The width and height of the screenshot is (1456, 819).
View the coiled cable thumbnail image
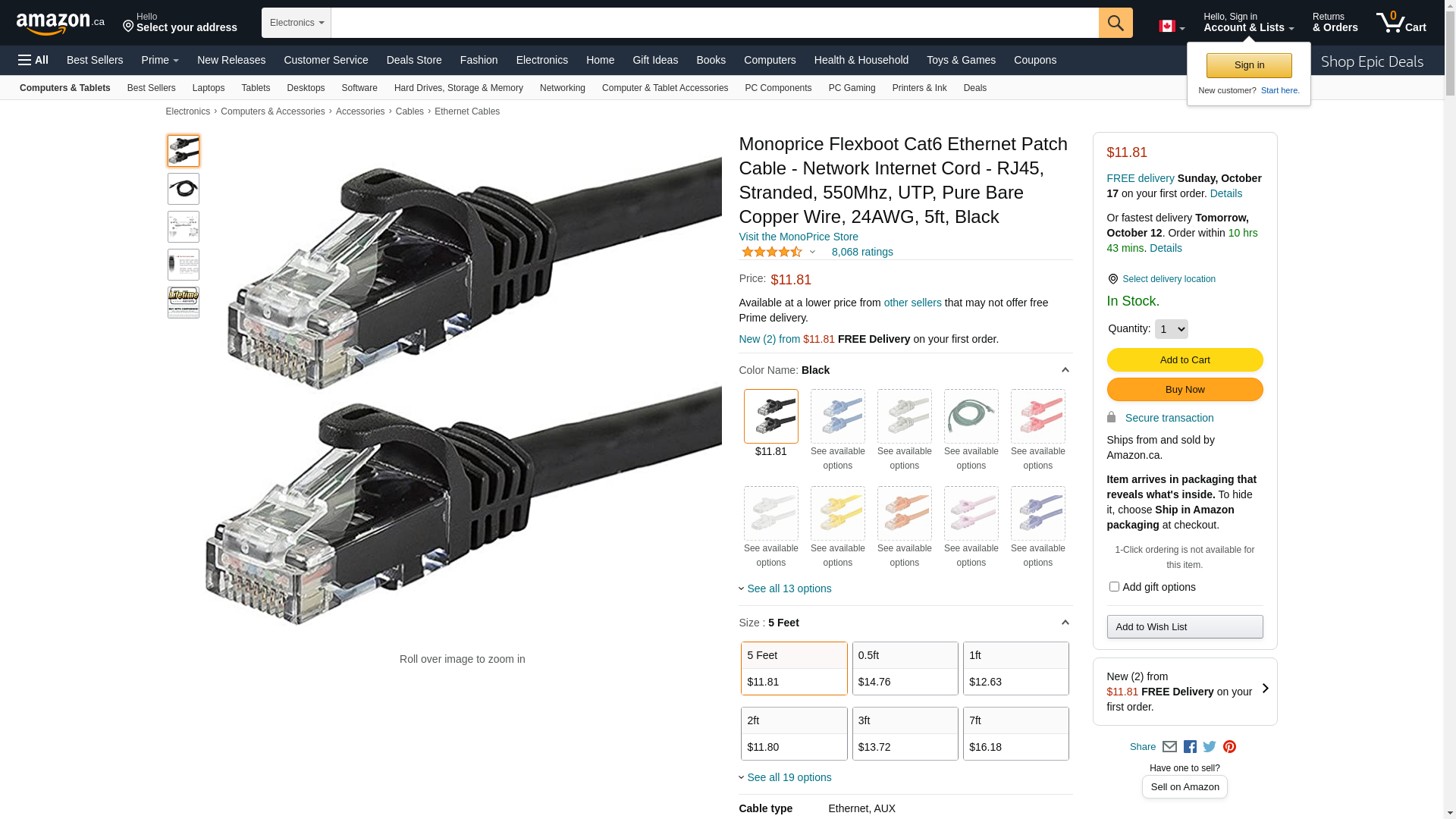(x=184, y=189)
